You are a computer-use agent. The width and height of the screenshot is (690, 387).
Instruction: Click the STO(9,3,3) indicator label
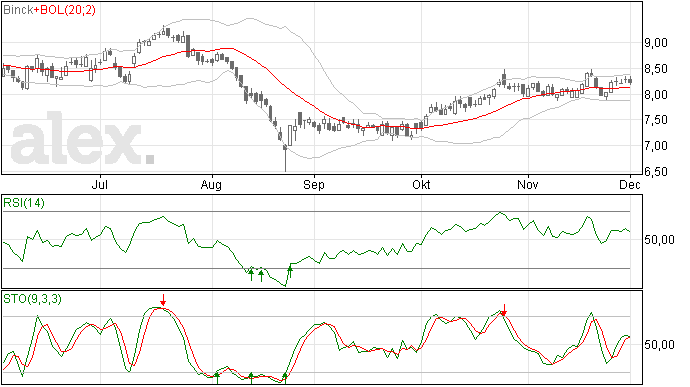[x=32, y=299]
